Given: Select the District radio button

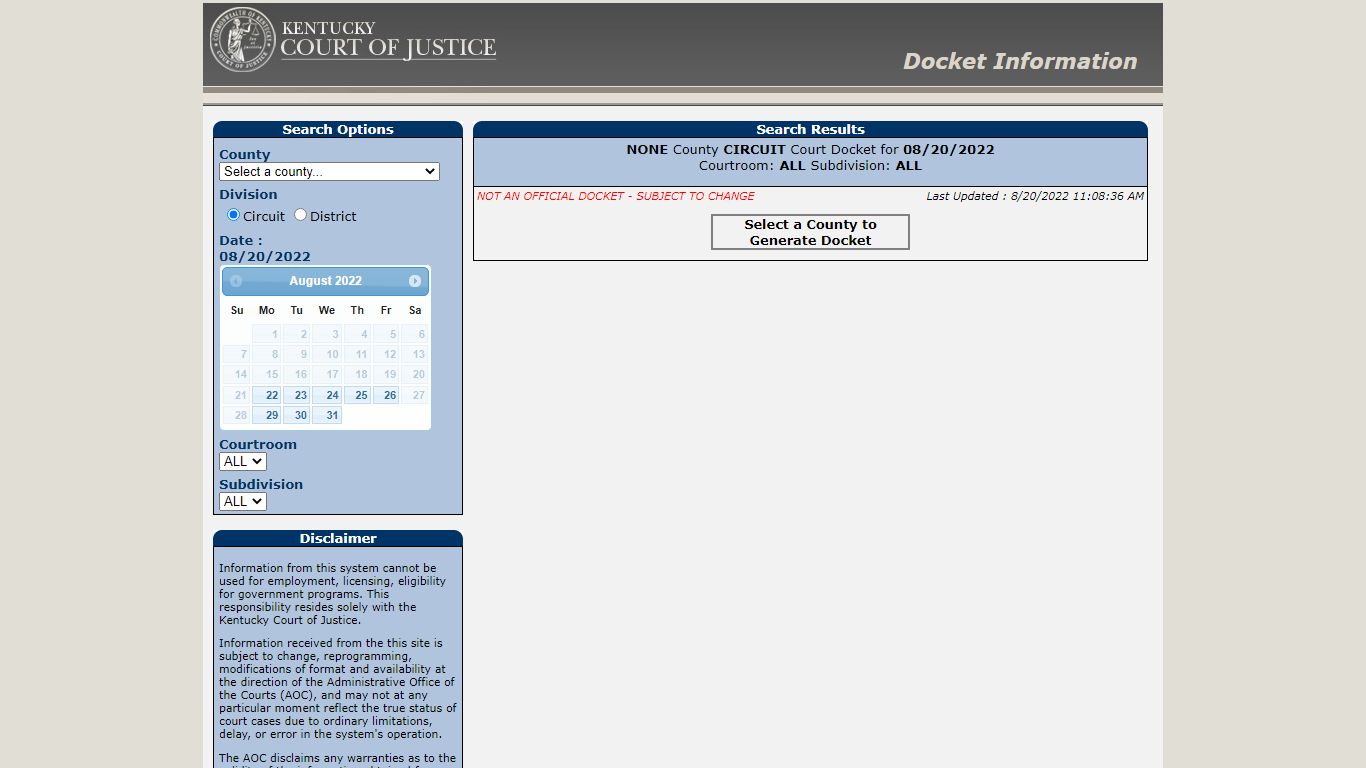Looking at the screenshot, I should point(299,215).
